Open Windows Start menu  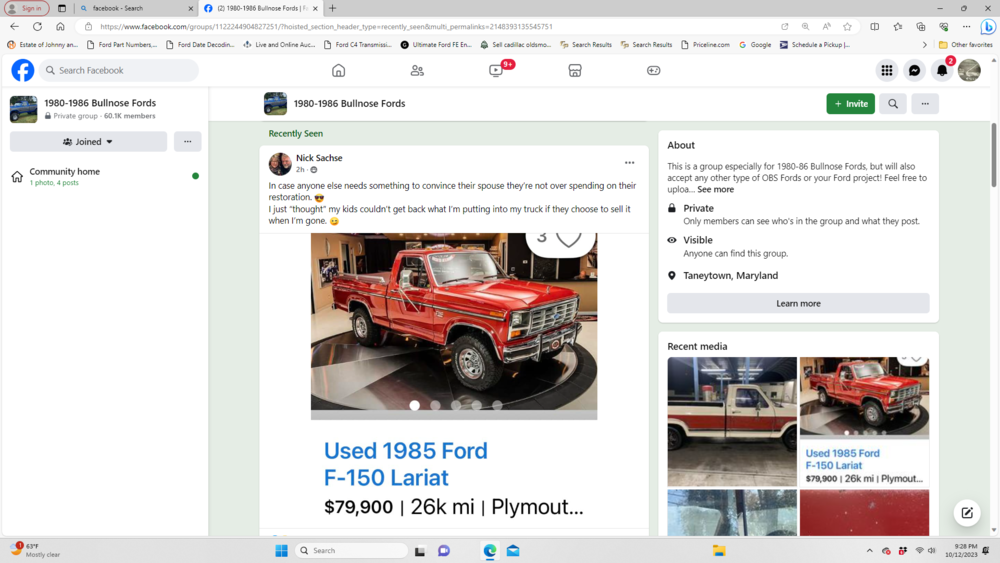click(x=281, y=550)
